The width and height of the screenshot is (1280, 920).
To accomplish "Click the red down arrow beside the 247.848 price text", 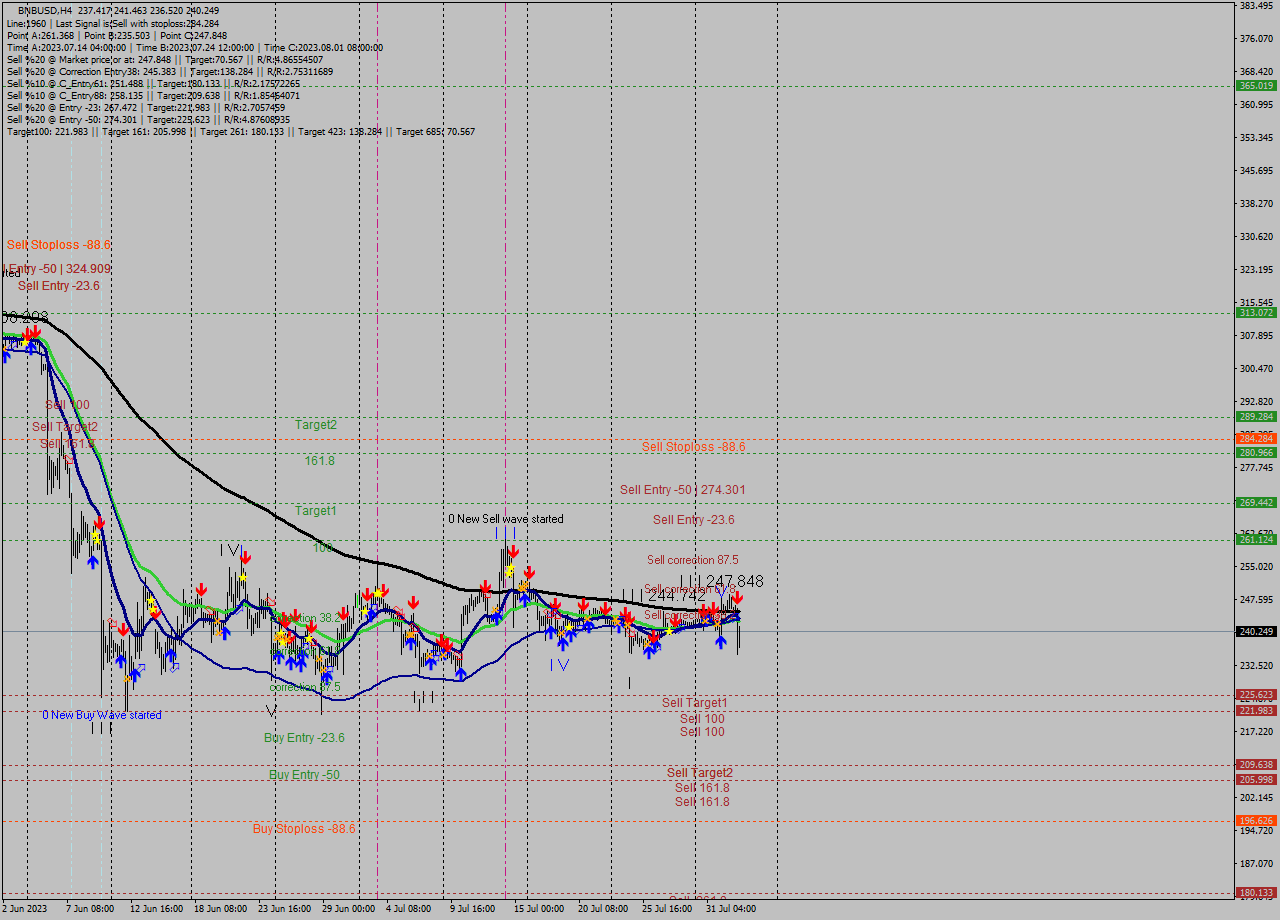I will 738,600.
